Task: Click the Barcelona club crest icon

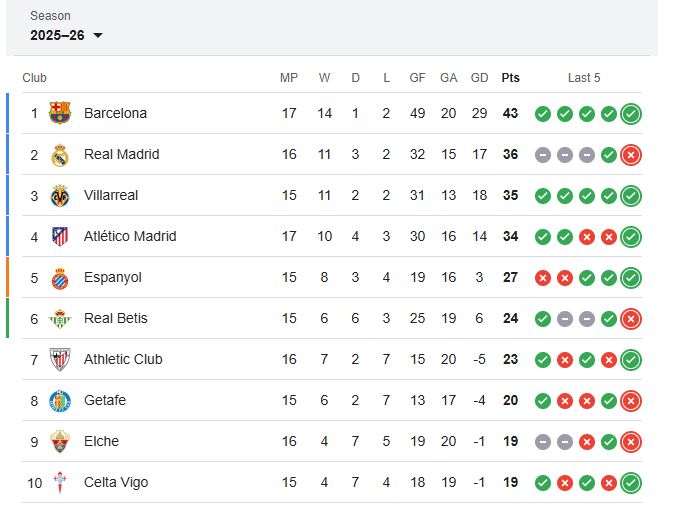Action: (x=60, y=113)
